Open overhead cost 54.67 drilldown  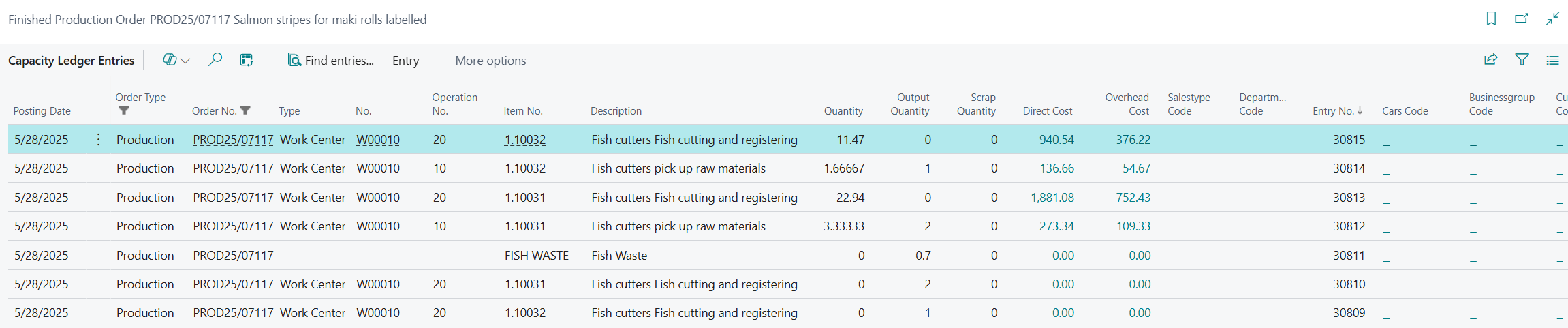tap(1136, 168)
